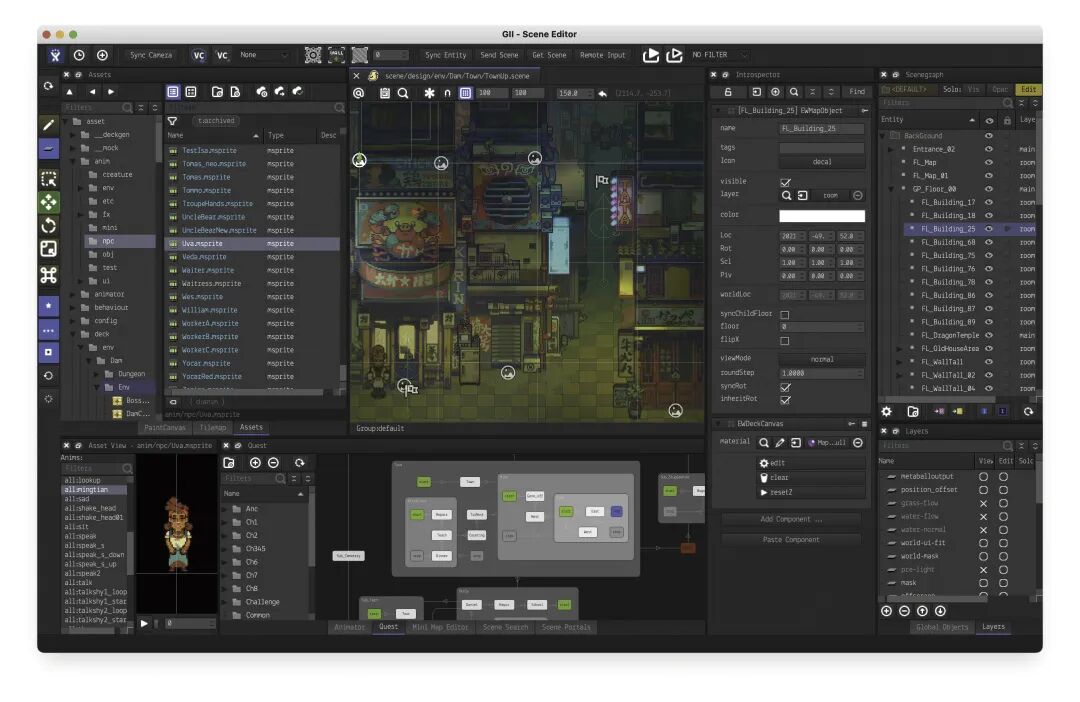Switch to the PaintCanvas tab
The height and width of the screenshot is (702, 1080).
click(x=165, y=428)
